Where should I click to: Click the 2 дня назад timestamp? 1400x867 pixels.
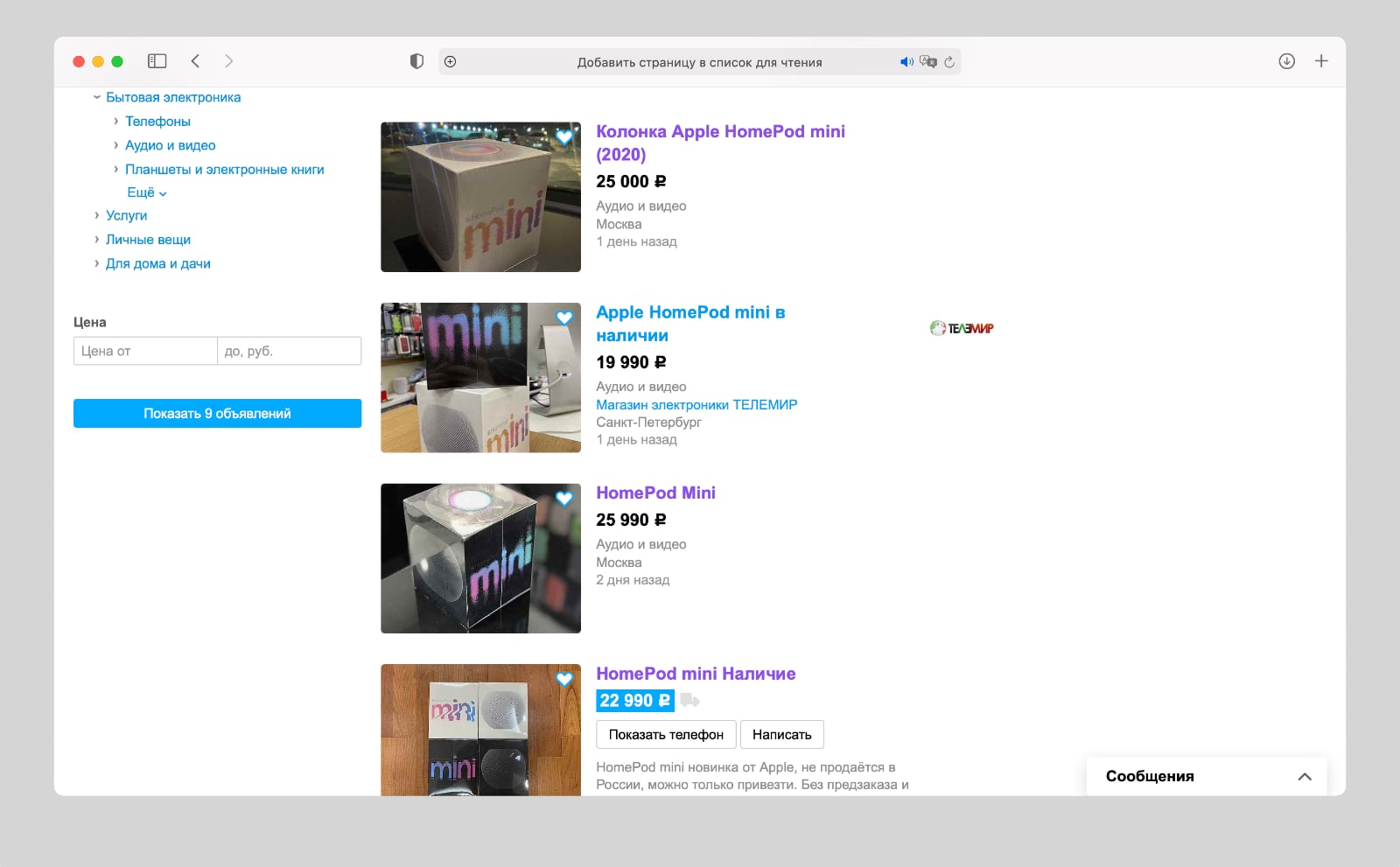[633, 580]
